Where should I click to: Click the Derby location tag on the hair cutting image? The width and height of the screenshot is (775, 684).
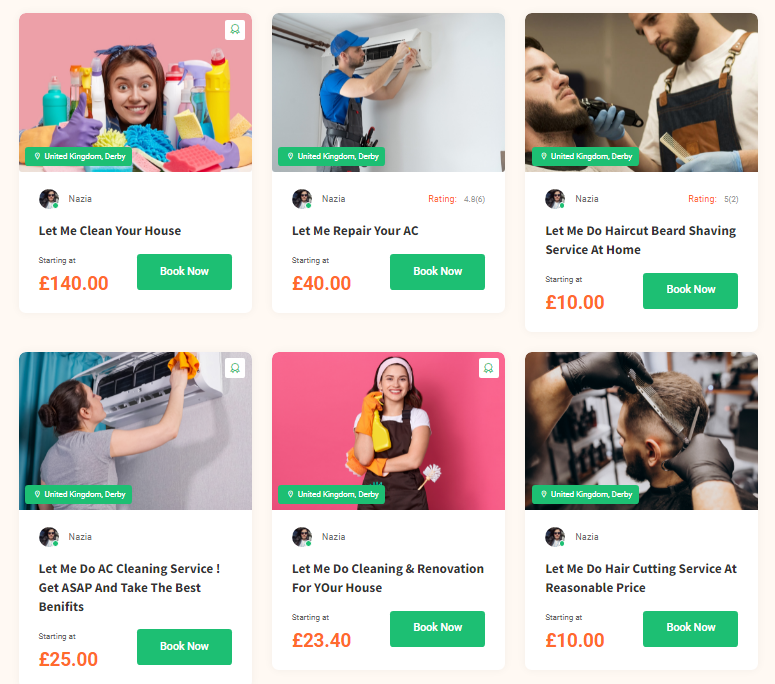click(584, 494)
